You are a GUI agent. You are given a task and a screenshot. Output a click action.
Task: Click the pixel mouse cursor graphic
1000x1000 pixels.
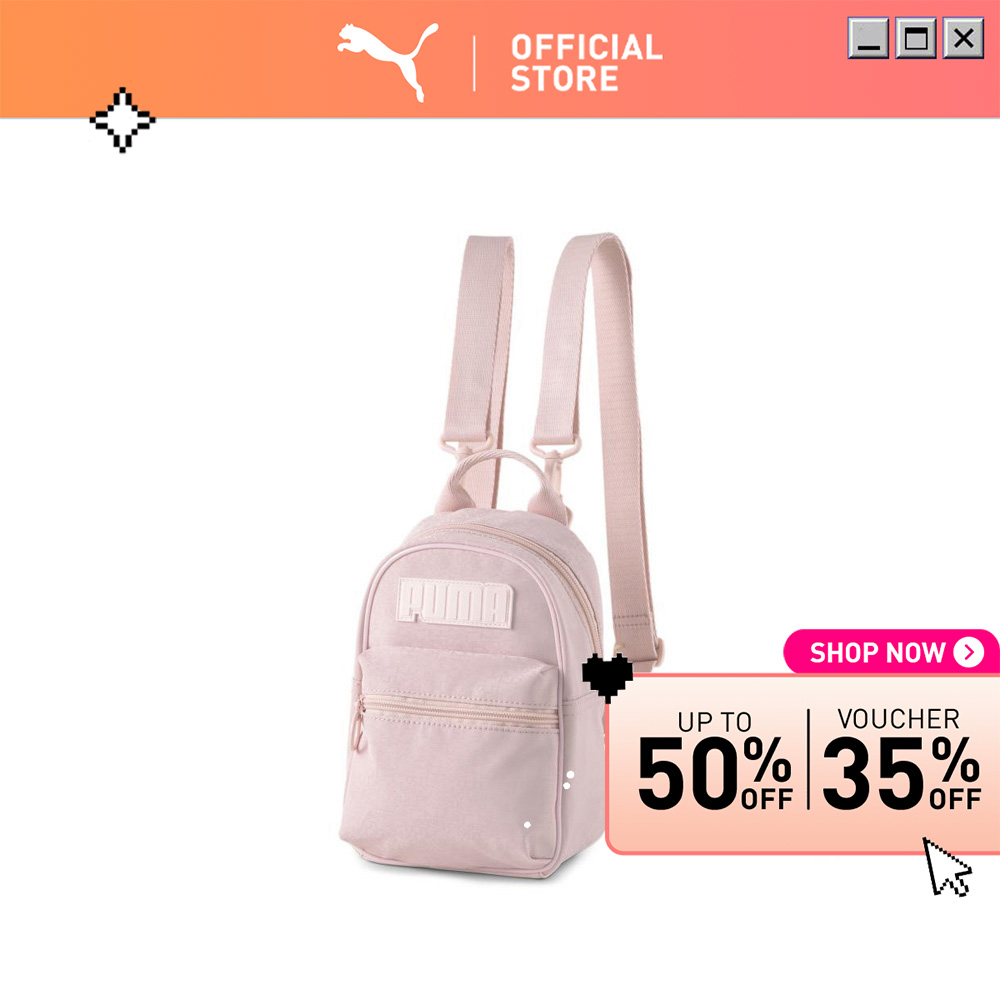947,866
